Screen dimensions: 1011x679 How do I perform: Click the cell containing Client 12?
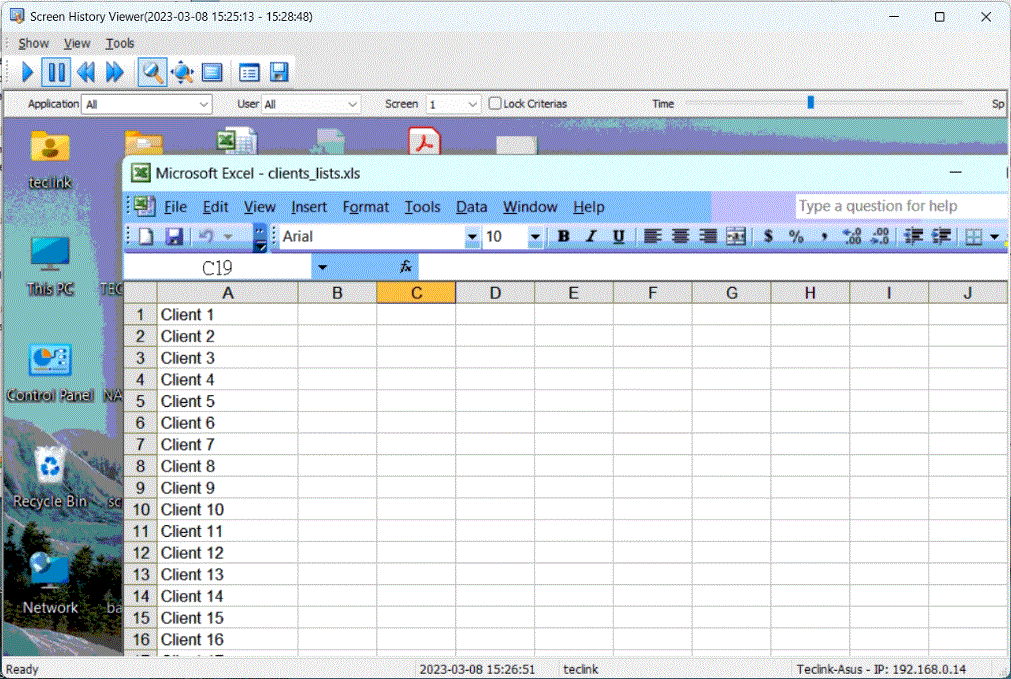point(228,553)
